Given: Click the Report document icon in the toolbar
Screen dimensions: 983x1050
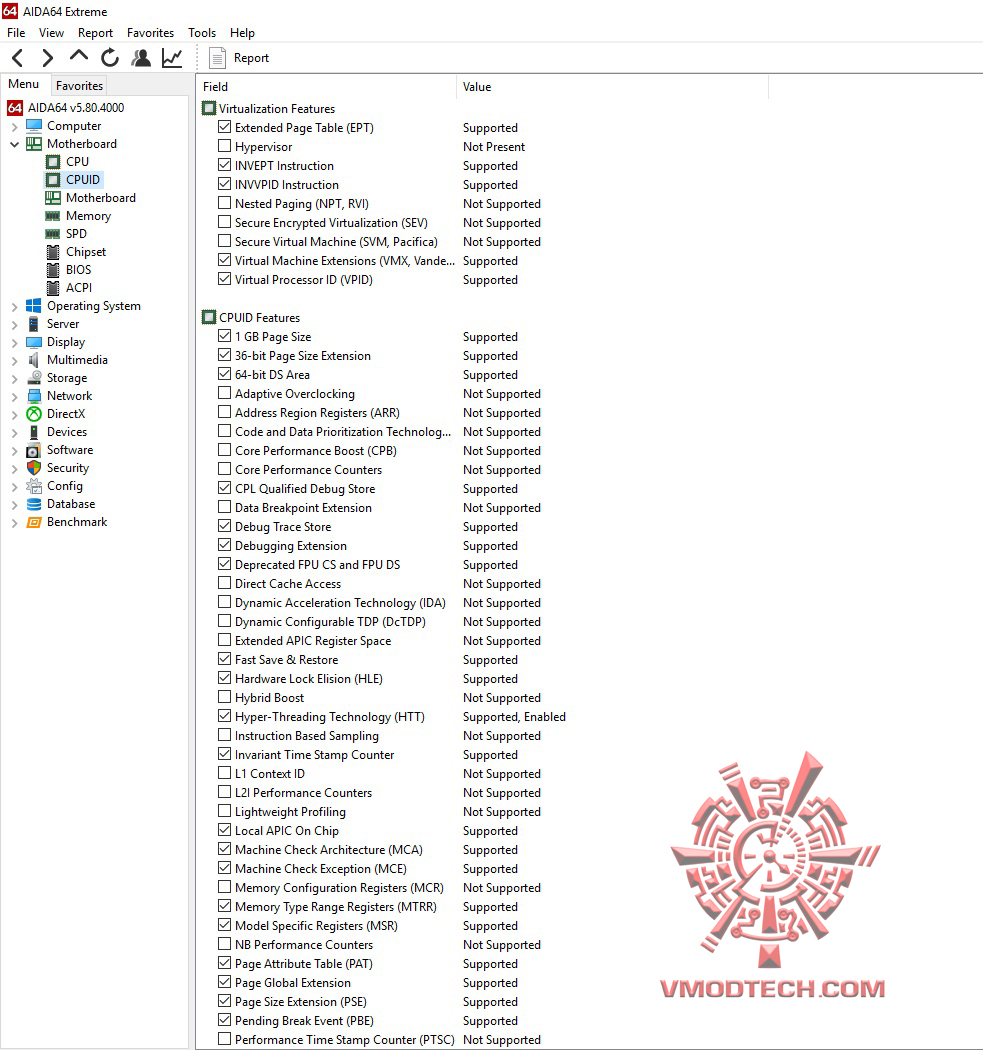Looking at the screenshot, I should (x=217, y=58).
